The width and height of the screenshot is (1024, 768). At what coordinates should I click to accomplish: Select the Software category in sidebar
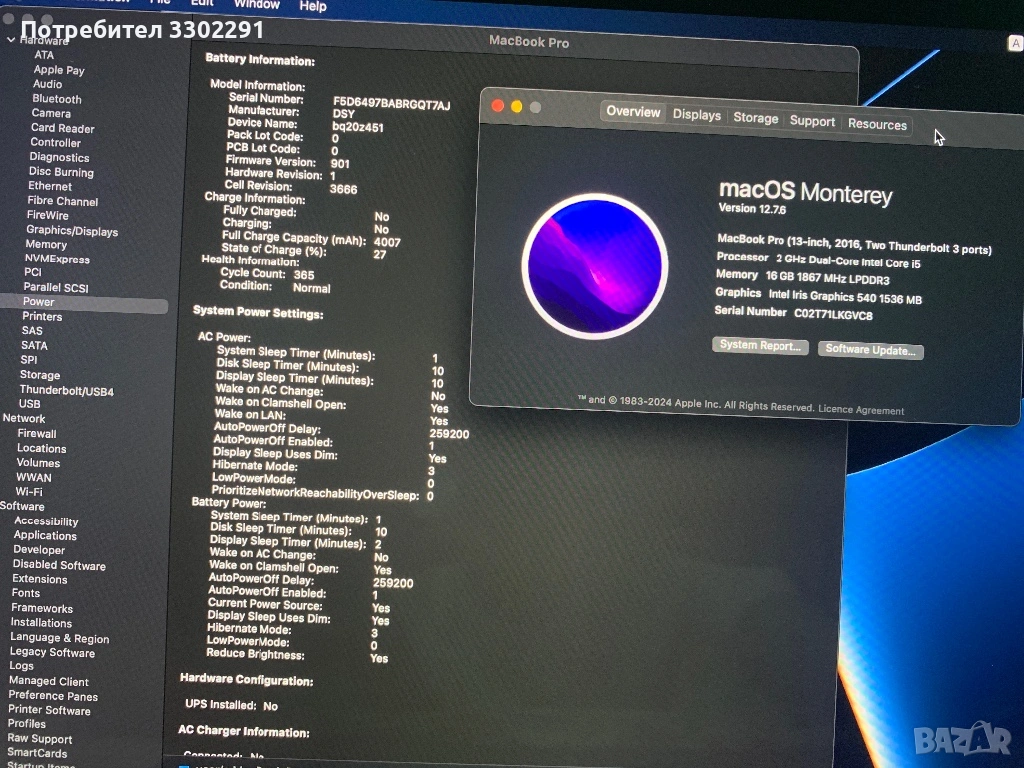coord(22,506)
